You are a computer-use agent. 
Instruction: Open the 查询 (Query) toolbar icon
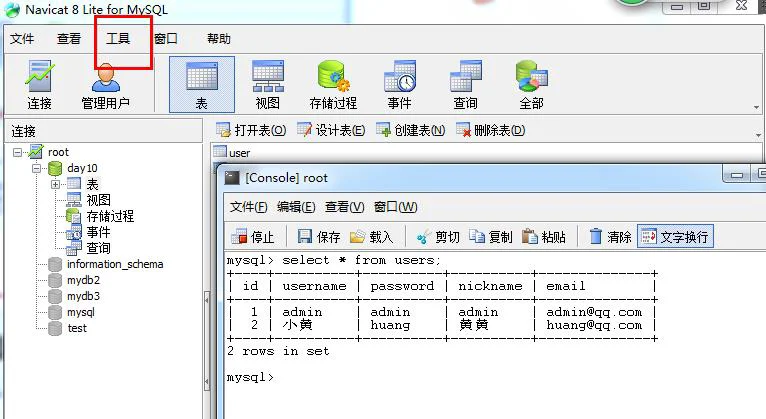[465, 85]
